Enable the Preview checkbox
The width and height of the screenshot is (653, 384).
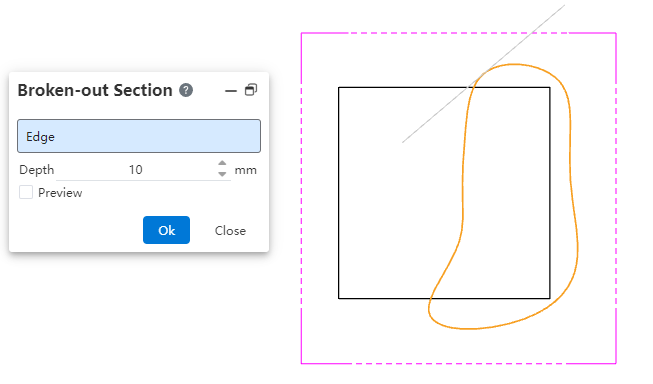click(26, 192)
